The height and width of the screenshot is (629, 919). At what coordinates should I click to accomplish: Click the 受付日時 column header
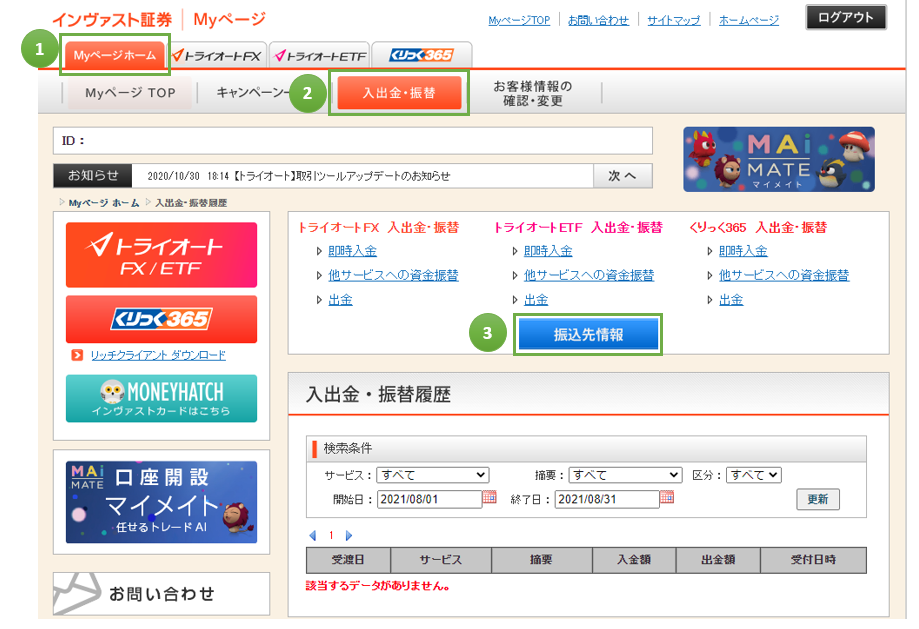point(814,560)
